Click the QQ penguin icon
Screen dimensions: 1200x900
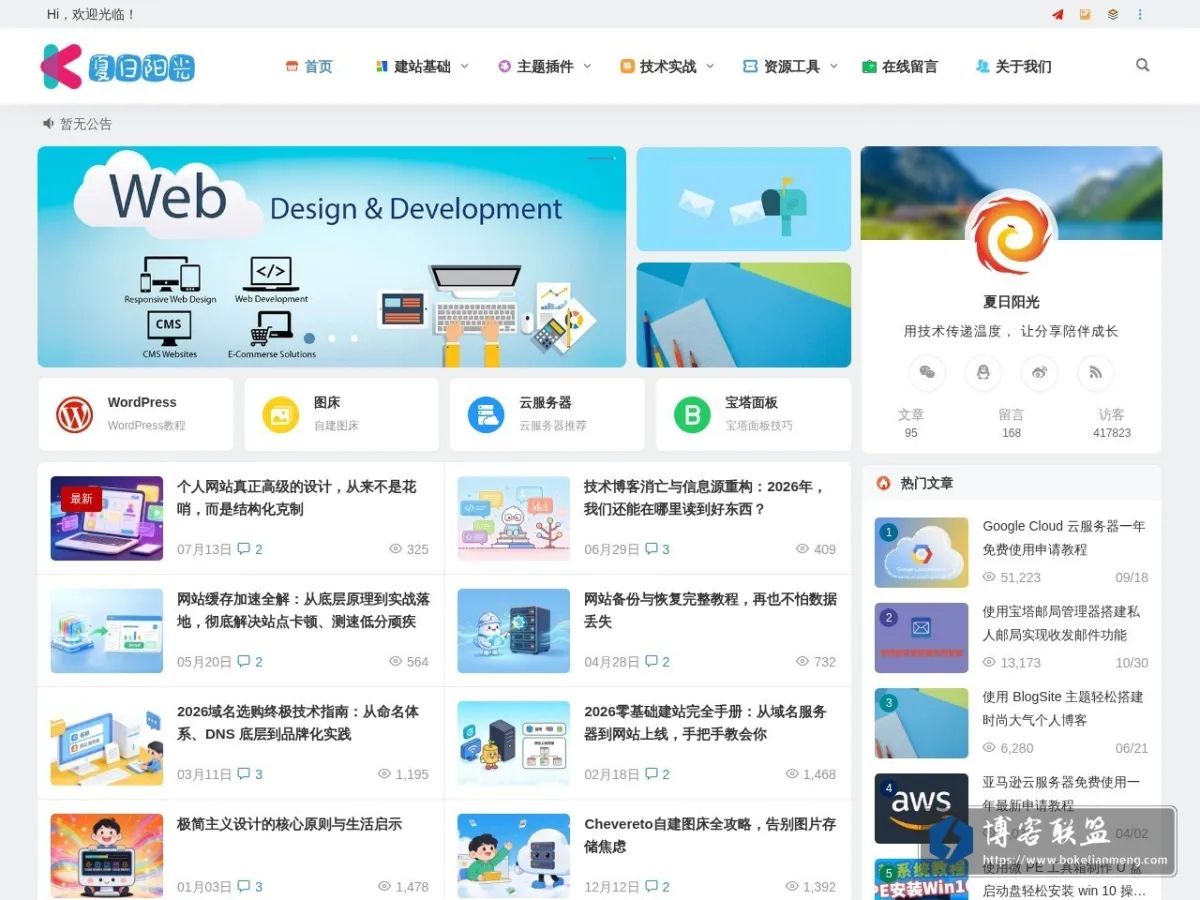click(x=983, y=372)
